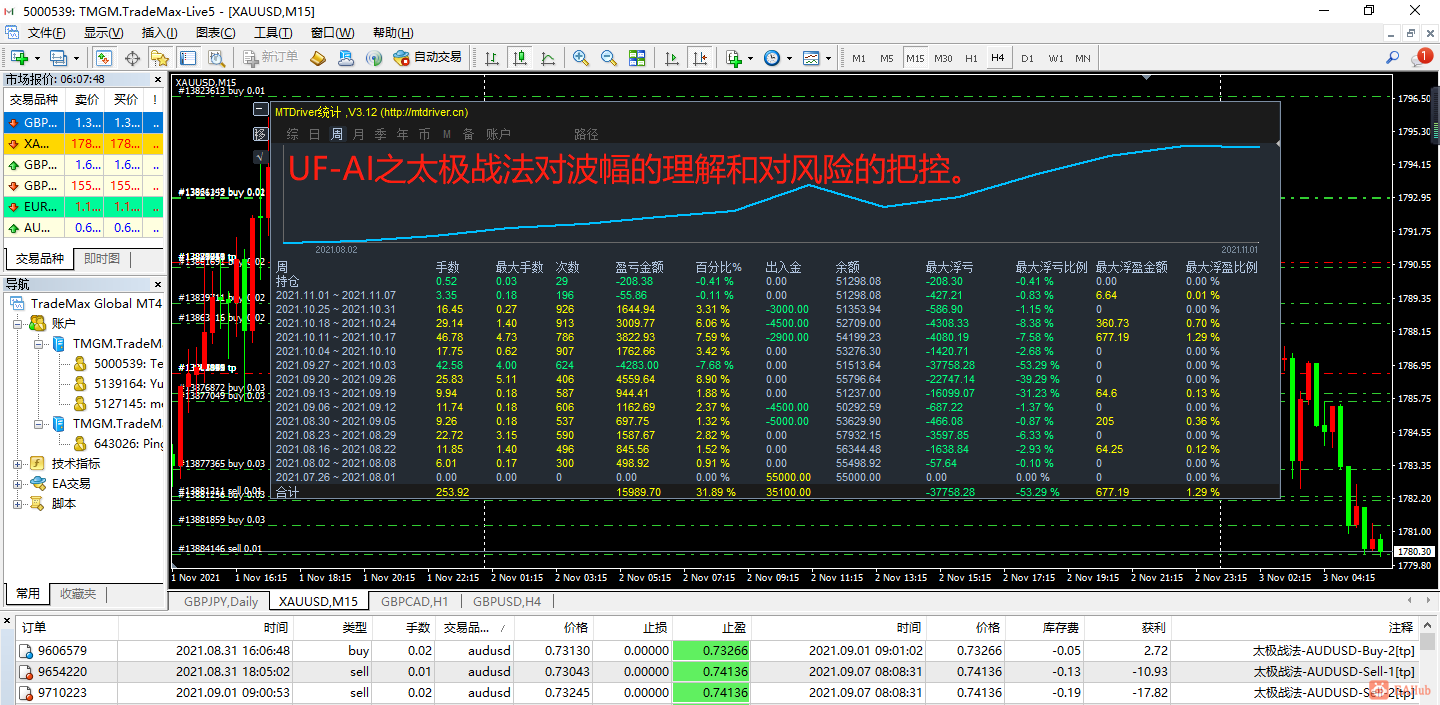Open the indicators list icon
This screenshot has height=705, width=1440.
click(734, 58)
